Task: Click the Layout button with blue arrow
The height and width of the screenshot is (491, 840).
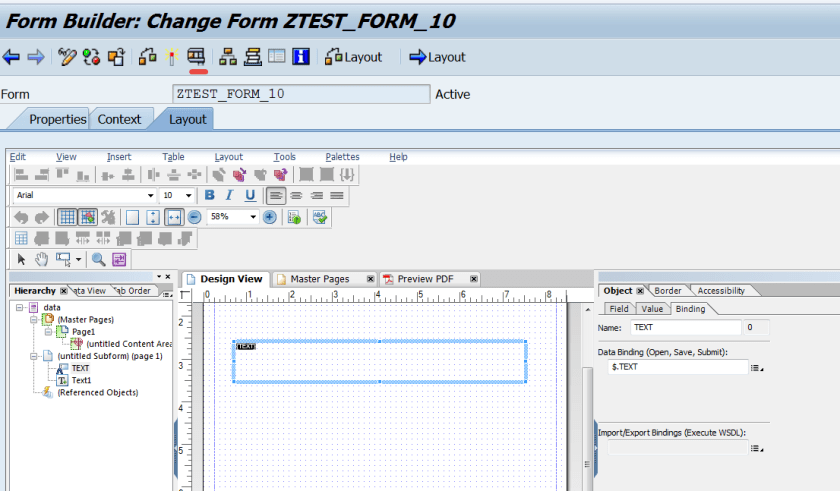Action: [437, 57]
